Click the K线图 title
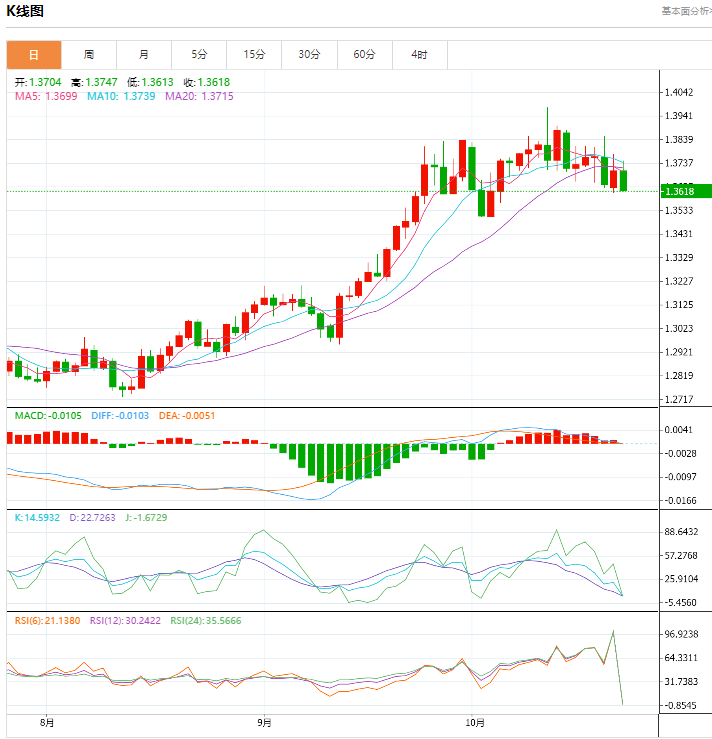Screen dimensions: 712x739 25,11
